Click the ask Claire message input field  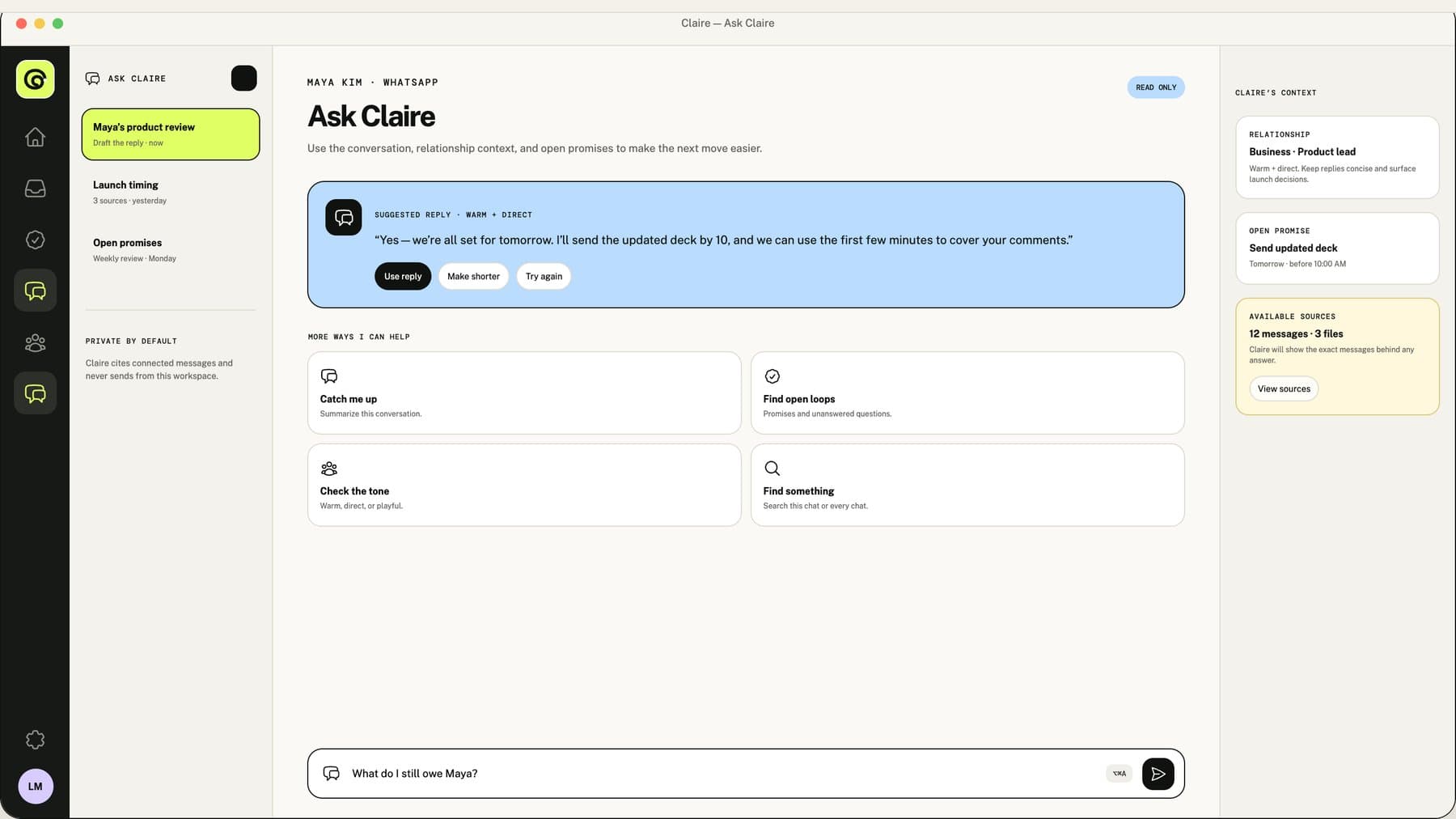pyautogui.click(x=724, y=774)
